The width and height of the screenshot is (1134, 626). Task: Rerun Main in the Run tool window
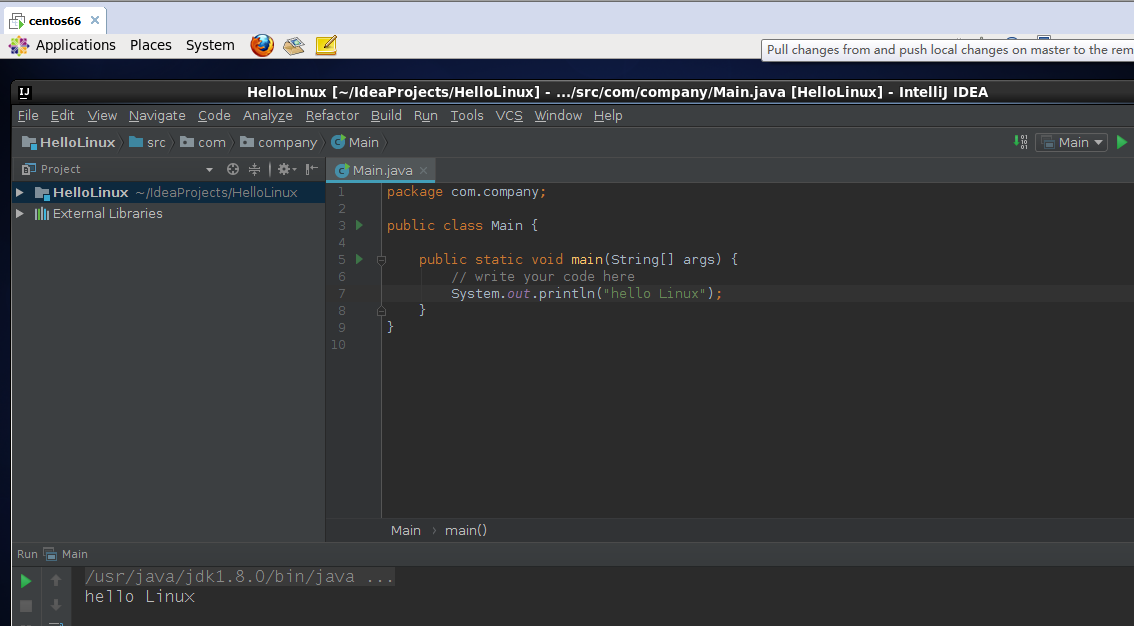coord(25,580)
